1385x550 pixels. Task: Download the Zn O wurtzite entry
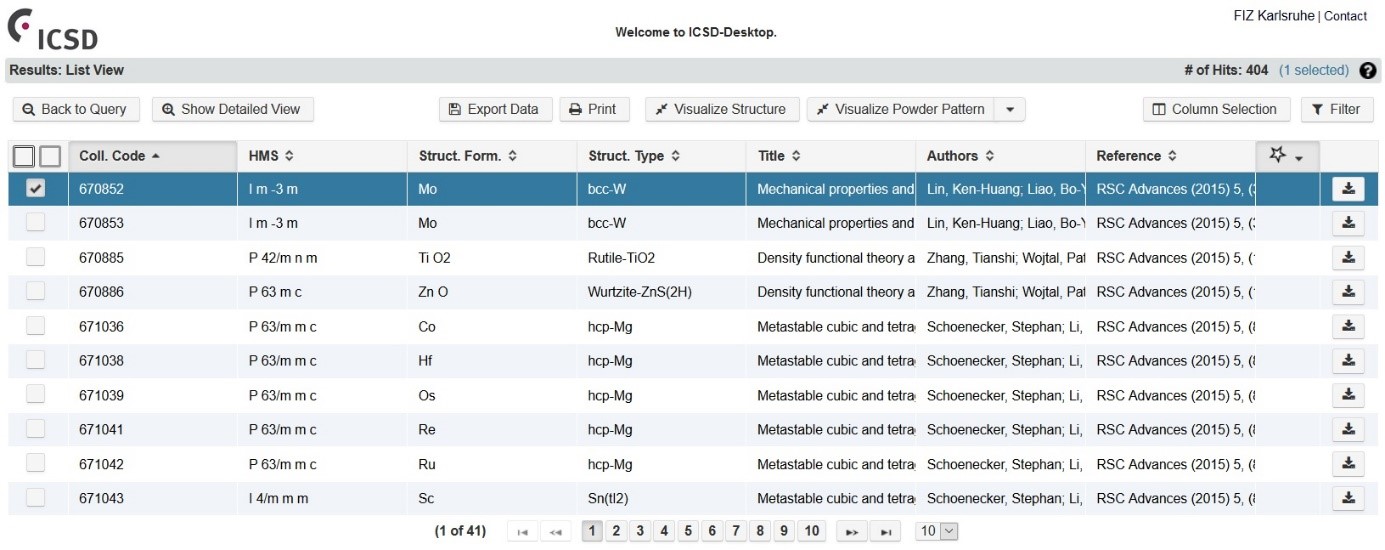click(1348, 292)
